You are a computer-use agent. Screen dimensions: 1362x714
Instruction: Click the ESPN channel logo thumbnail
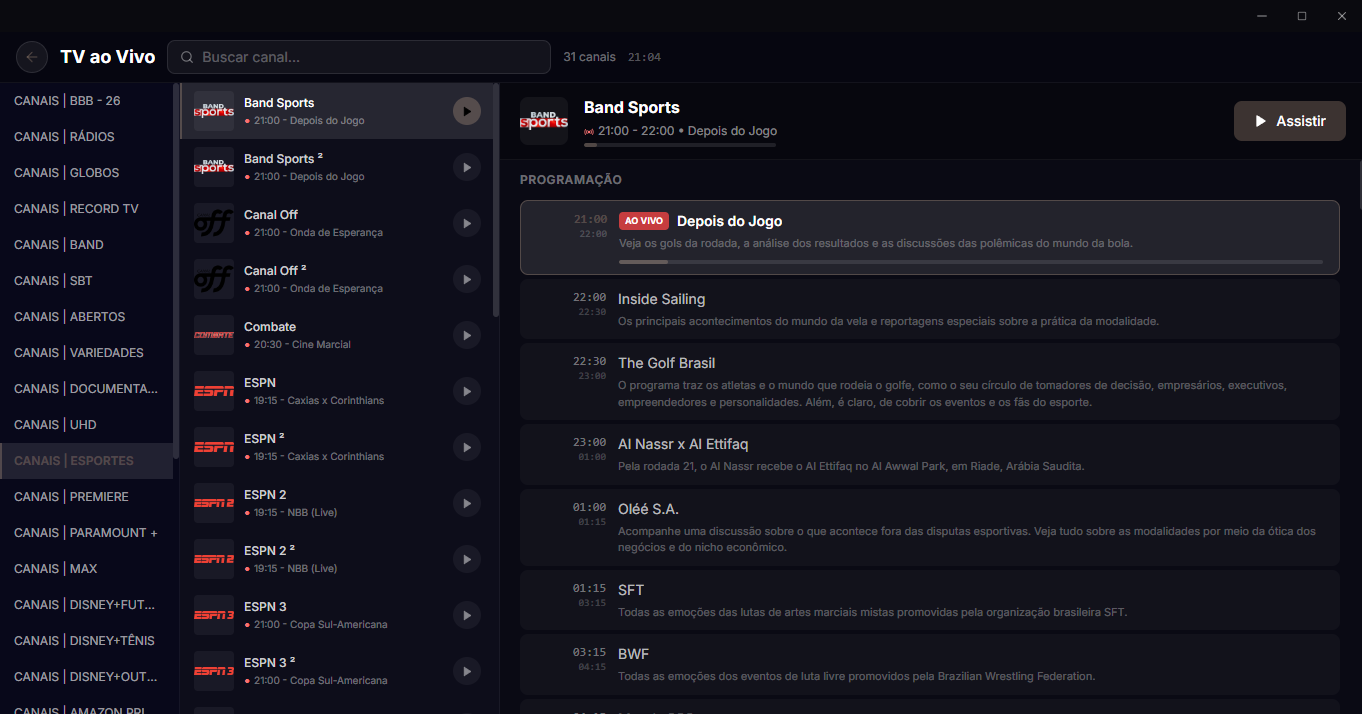click(x=213, y=391)
